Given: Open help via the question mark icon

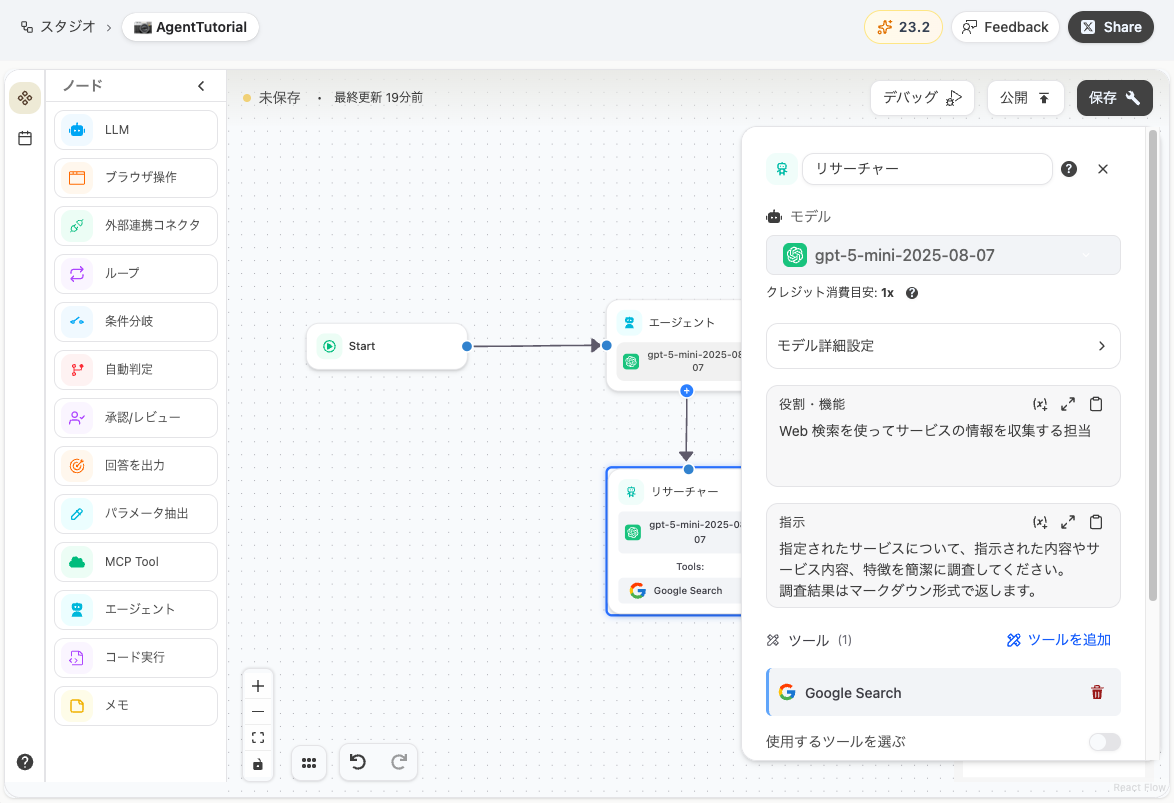Looking at the screenshot, I should (x=24, y=760).
